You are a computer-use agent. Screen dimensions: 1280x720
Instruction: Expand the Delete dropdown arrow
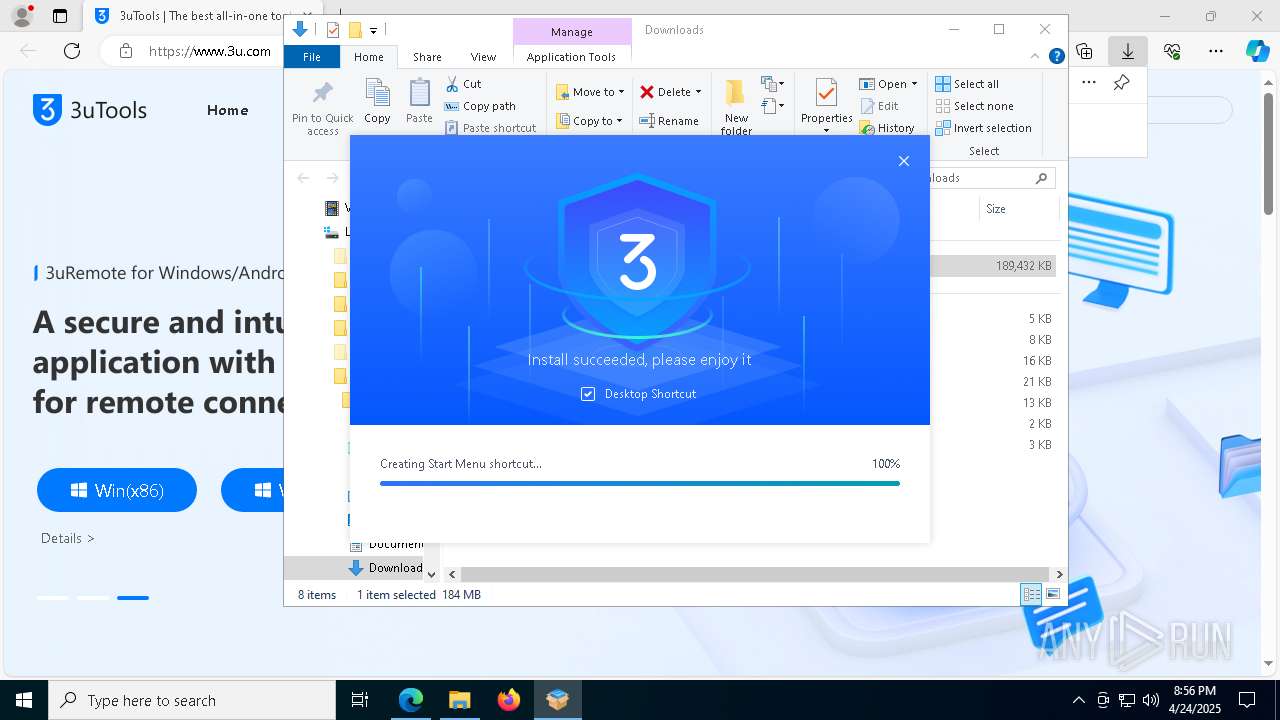[x=698, y=92]
